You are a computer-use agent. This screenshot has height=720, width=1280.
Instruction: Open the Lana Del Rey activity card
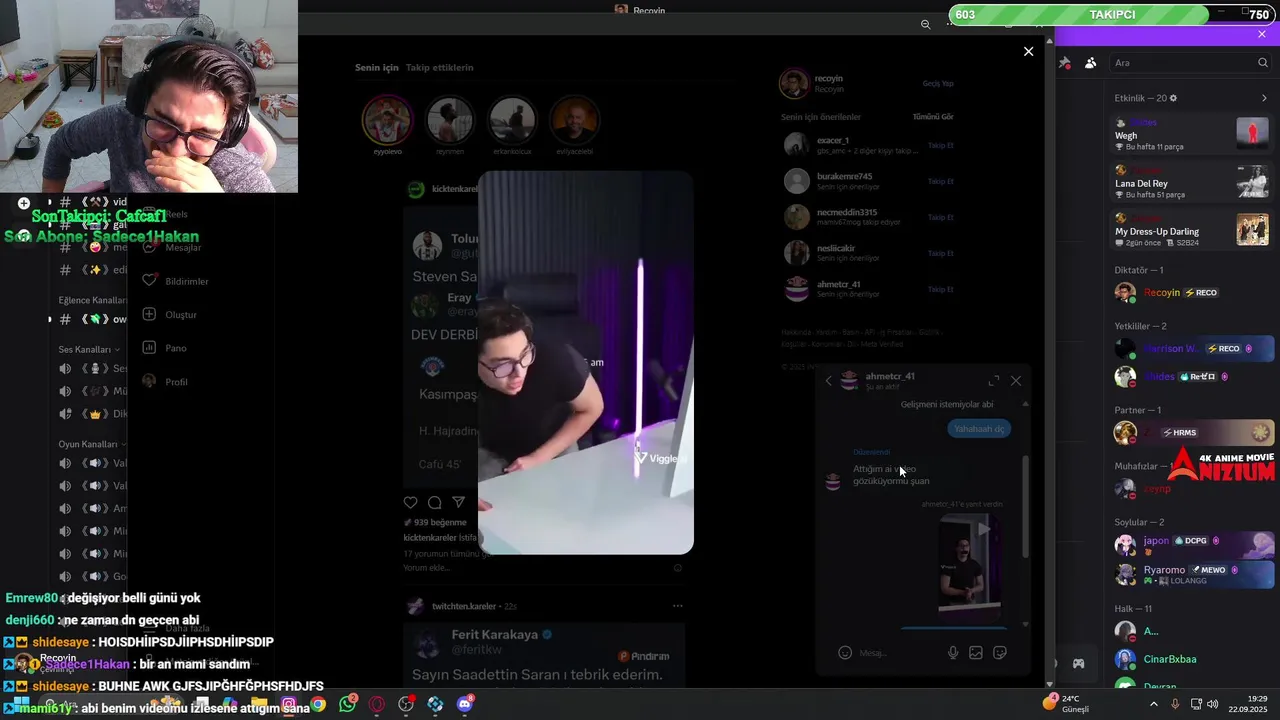tap(1191, 182)
